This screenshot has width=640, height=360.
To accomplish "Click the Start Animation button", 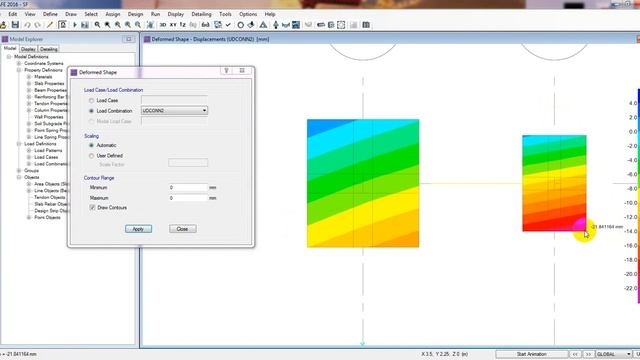I will coord(531,354).
